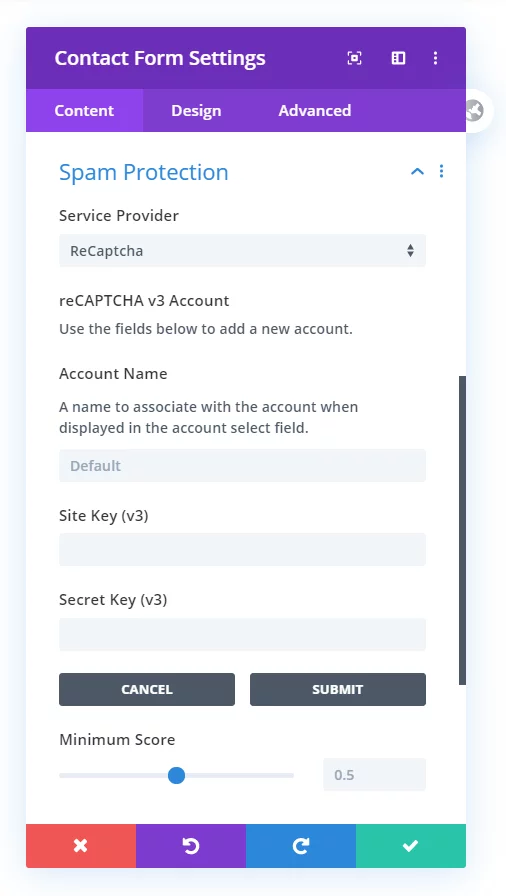Click the Submit button

click(338, 689)
